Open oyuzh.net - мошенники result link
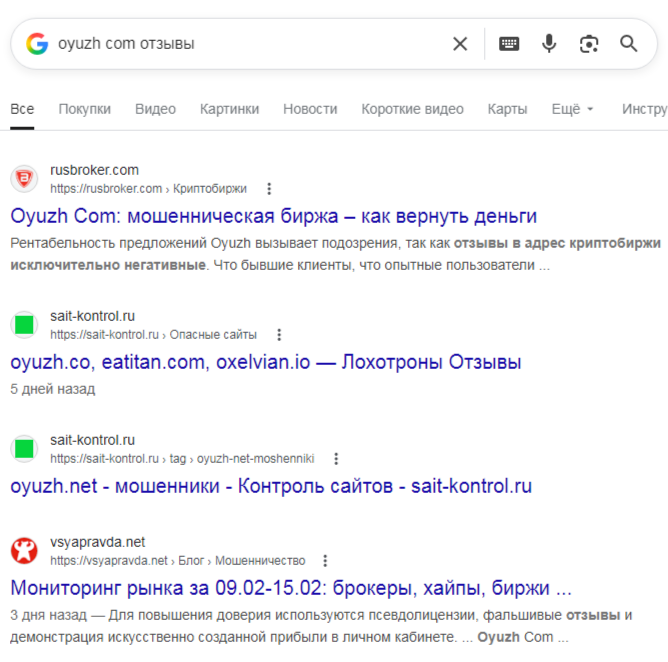Viewport: 668px width, 662px height. click(x=271, y=486)
